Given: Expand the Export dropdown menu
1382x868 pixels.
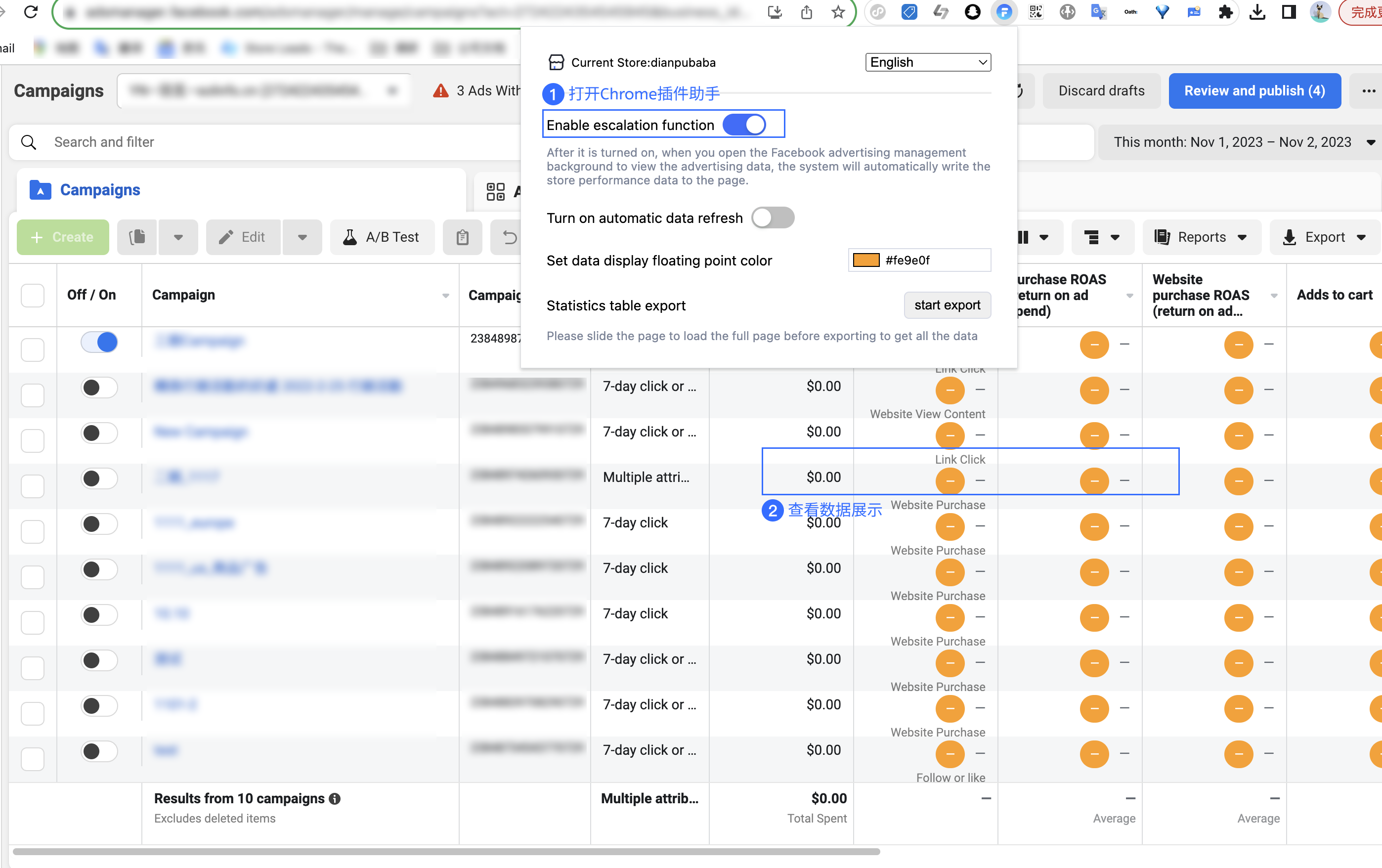Looking at the screenshot, I should [x=1325, y=237].
